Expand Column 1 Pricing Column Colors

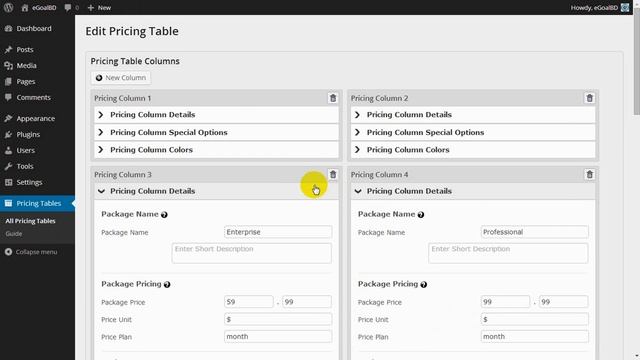tap(216, 150)
